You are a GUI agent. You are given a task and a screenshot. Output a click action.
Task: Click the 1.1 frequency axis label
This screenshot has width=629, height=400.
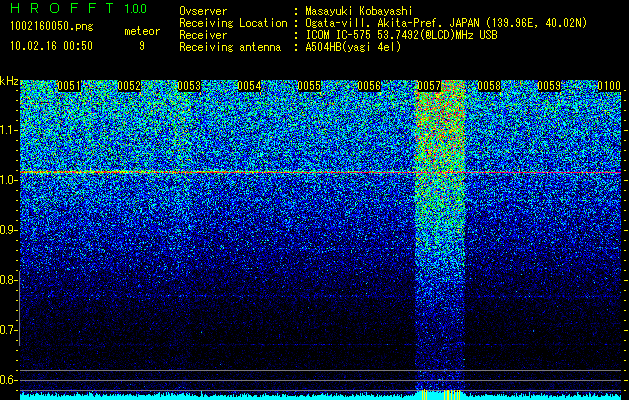(x=8, y=130)
